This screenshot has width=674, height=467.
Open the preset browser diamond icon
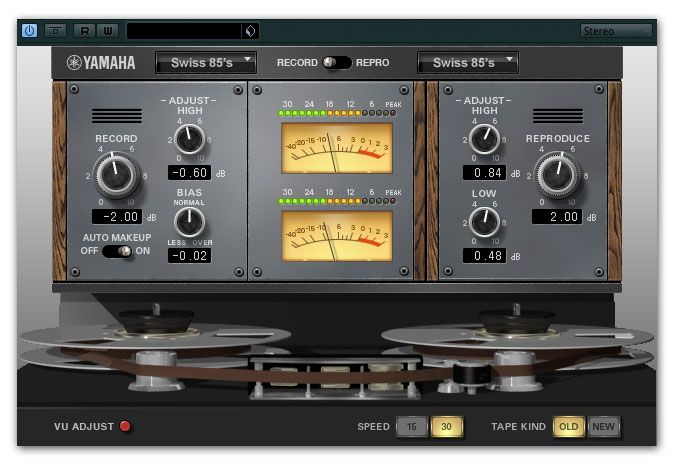click(251, 31)
